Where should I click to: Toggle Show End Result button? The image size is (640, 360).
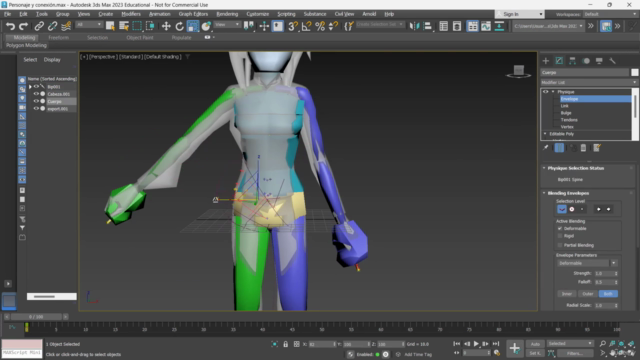[x=559, y=148]
